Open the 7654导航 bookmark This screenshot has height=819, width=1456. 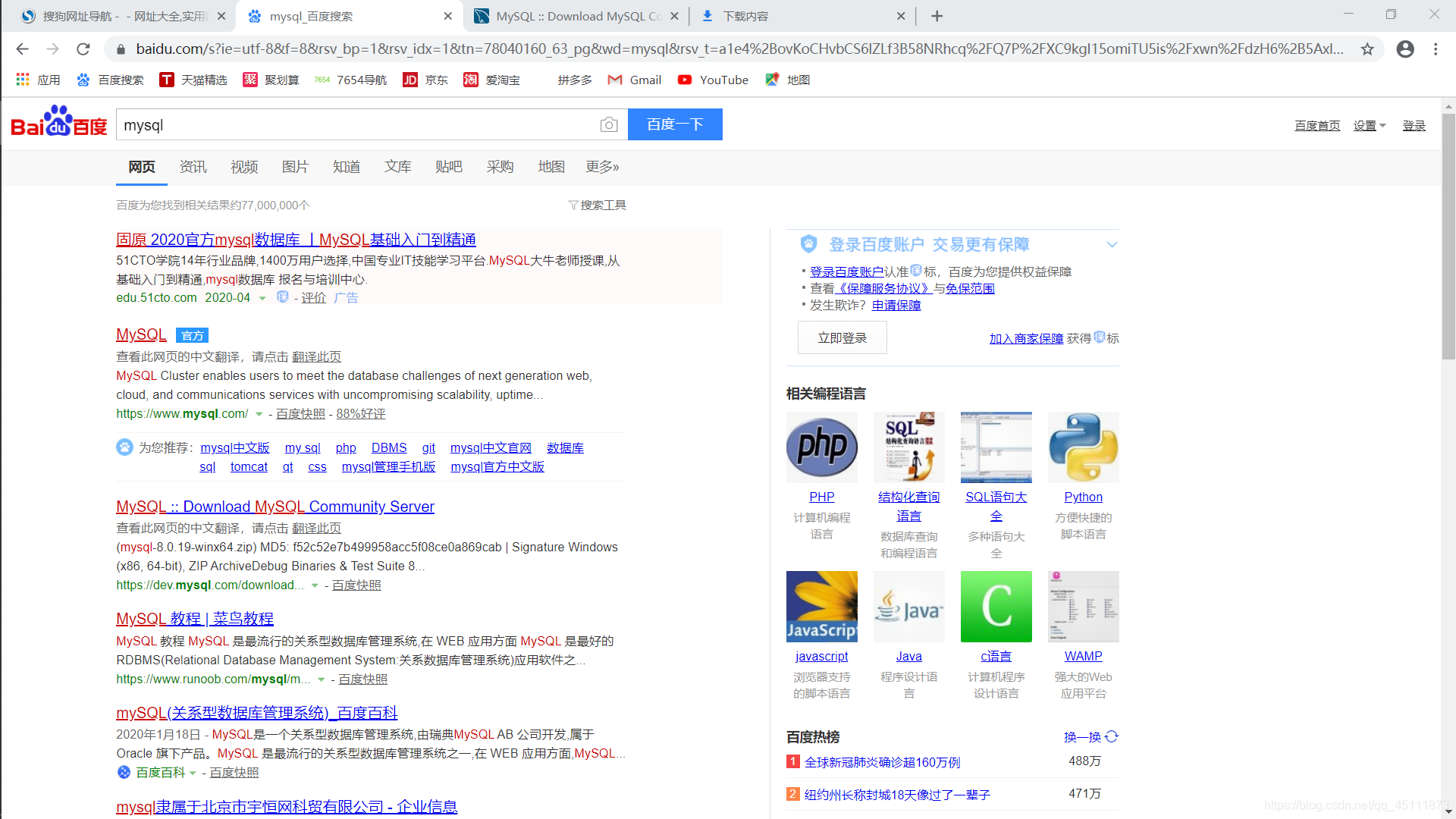(x=351, y=80)
